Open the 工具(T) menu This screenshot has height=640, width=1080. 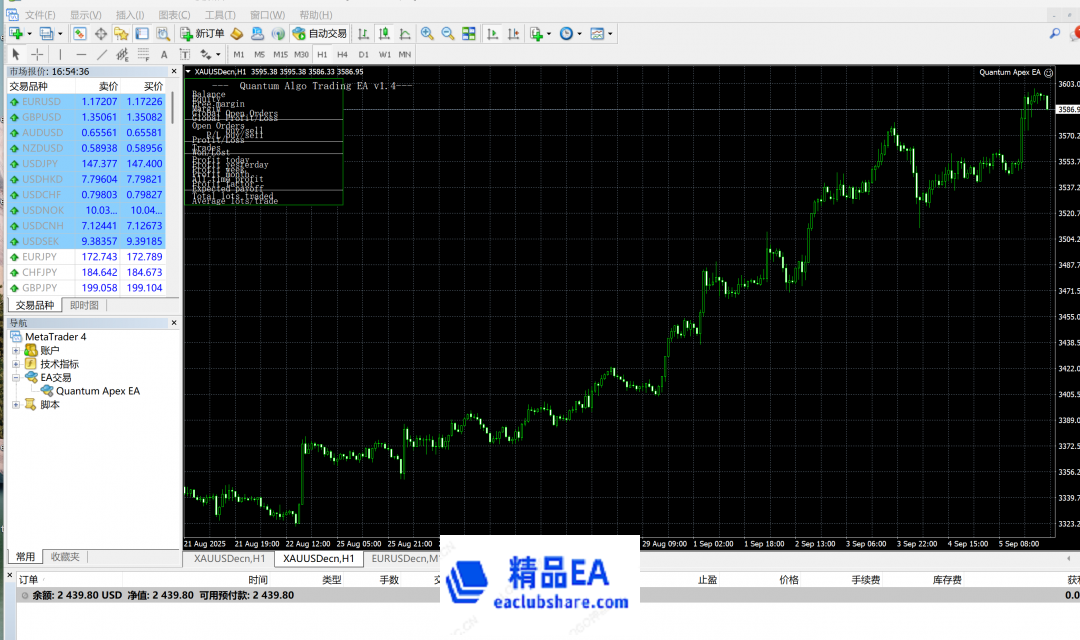coord(220,15)
